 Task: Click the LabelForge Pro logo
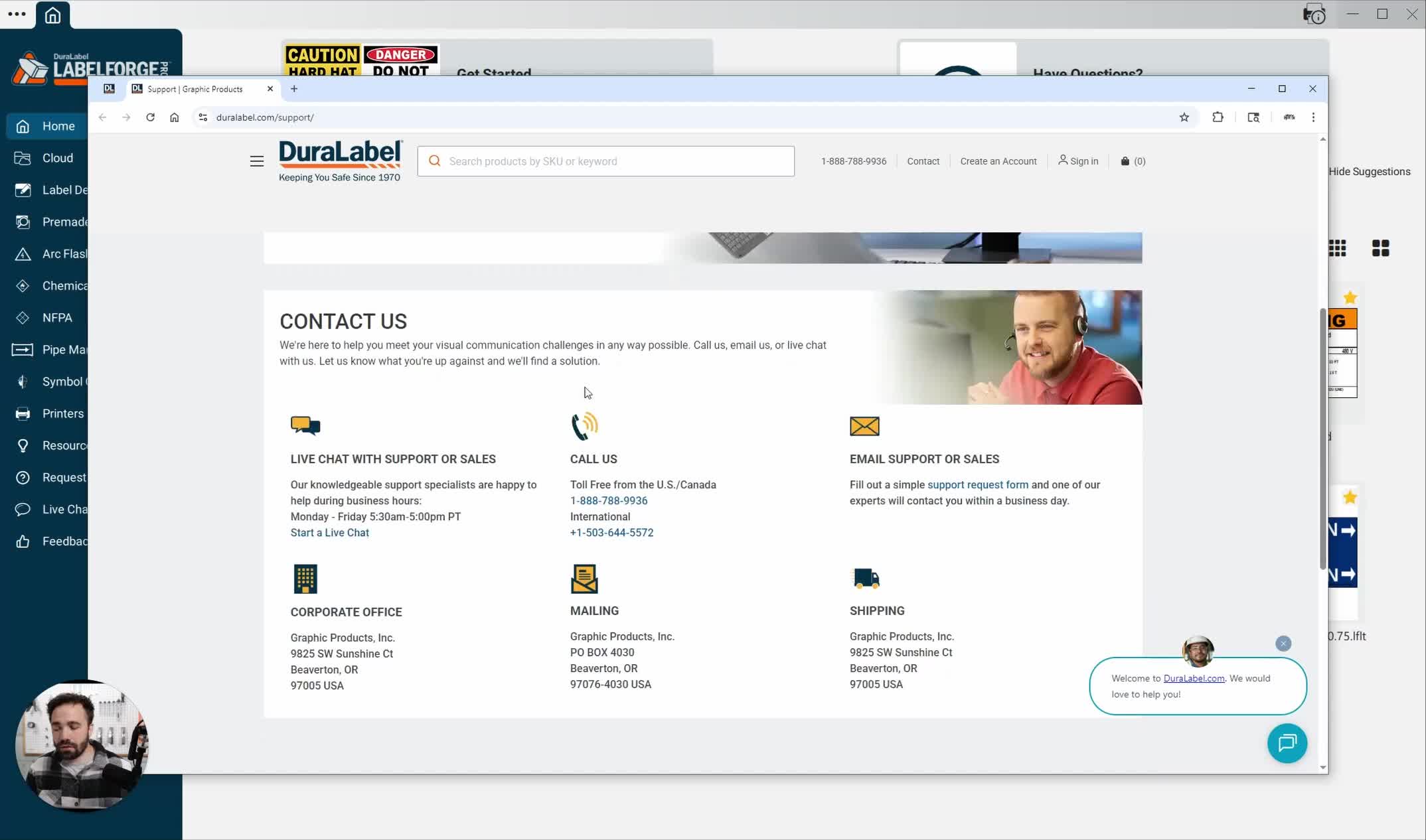[91, 68]
